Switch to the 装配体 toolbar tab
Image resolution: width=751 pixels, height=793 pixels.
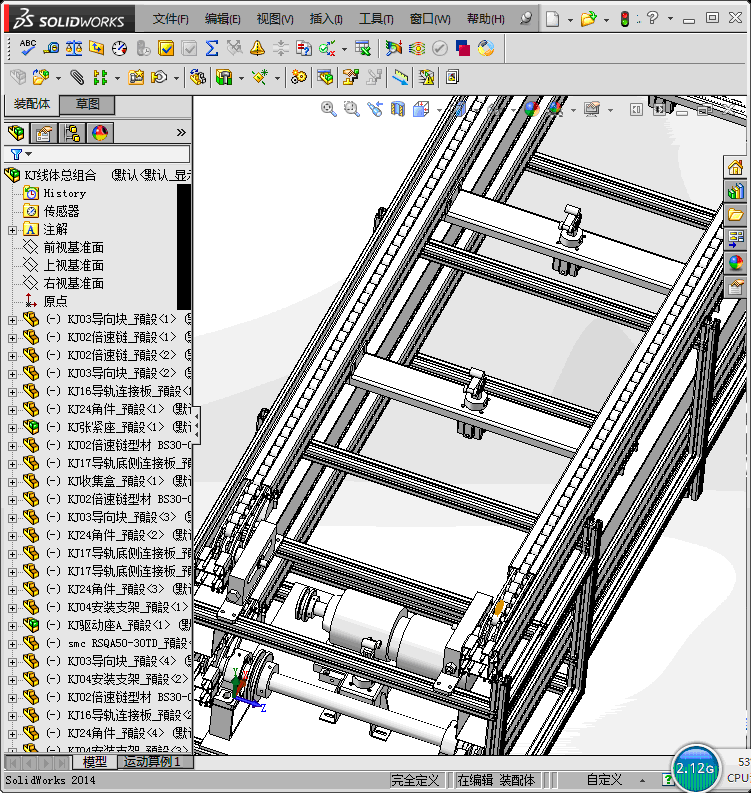(31, 104)
